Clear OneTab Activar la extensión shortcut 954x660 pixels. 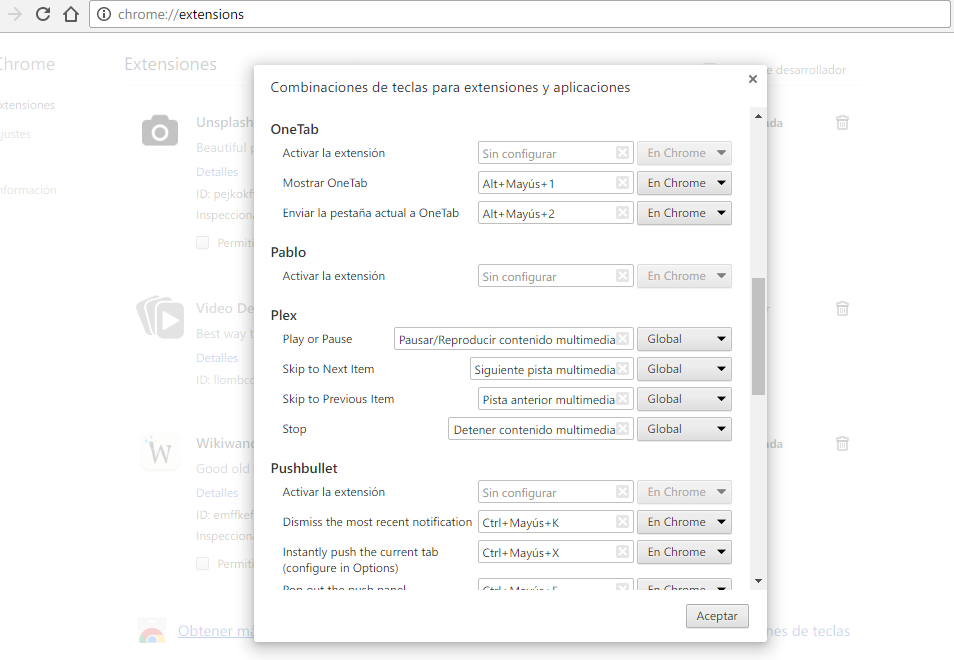coord(622,153)
